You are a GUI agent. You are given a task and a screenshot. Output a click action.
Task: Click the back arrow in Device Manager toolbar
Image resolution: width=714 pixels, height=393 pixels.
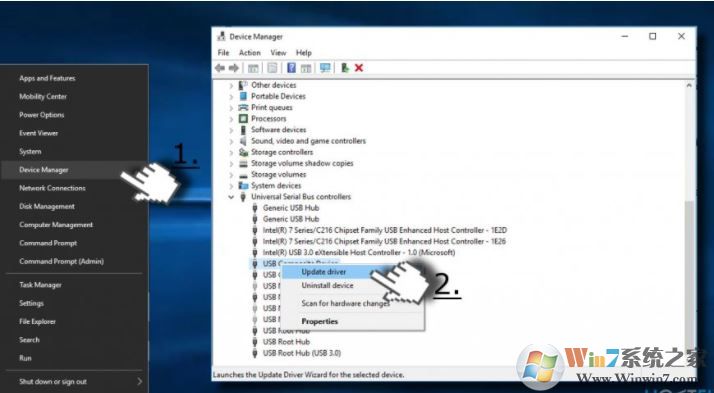coord(220,68)
